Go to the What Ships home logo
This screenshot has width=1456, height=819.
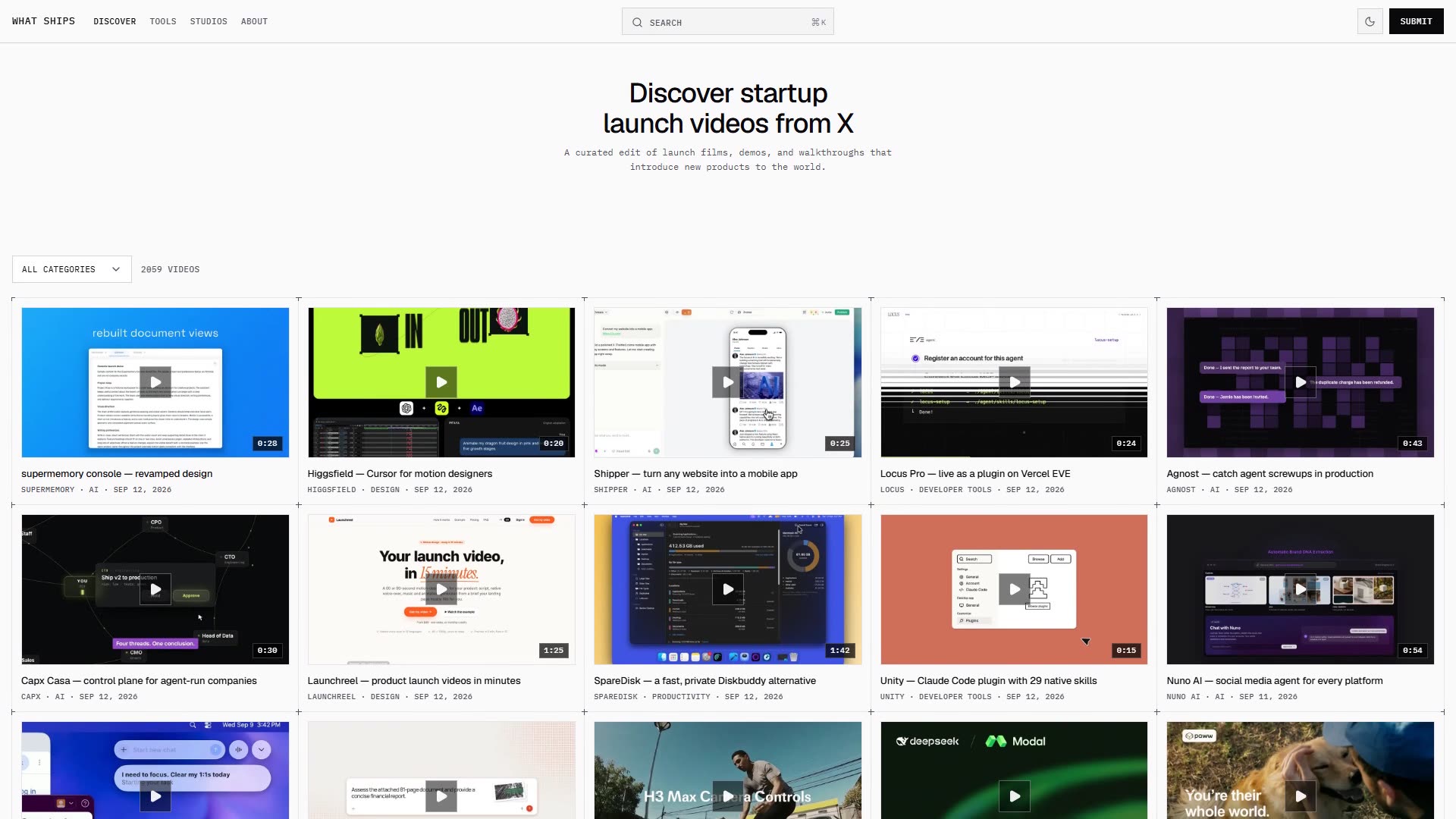point(43,21)
